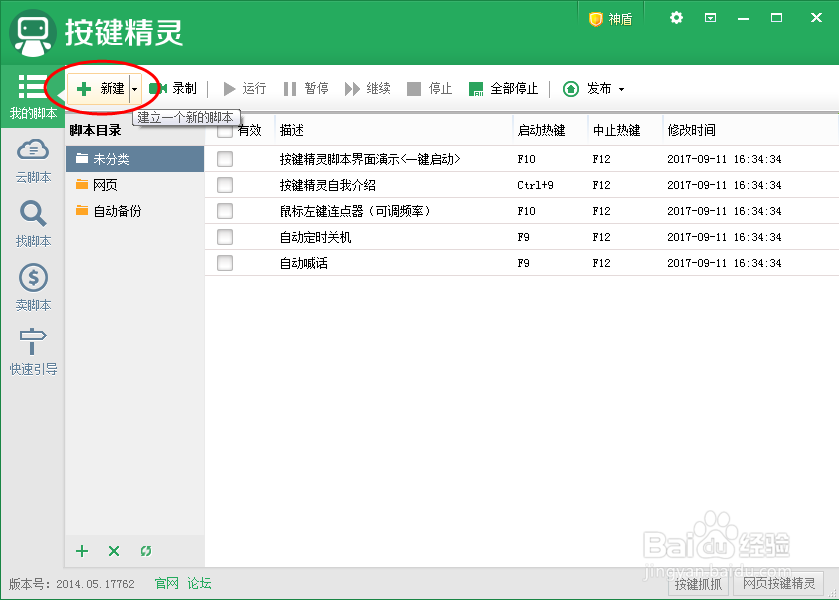Open the 找脚本 search scripts tab

pyautogui.click(x=33, y=225)
